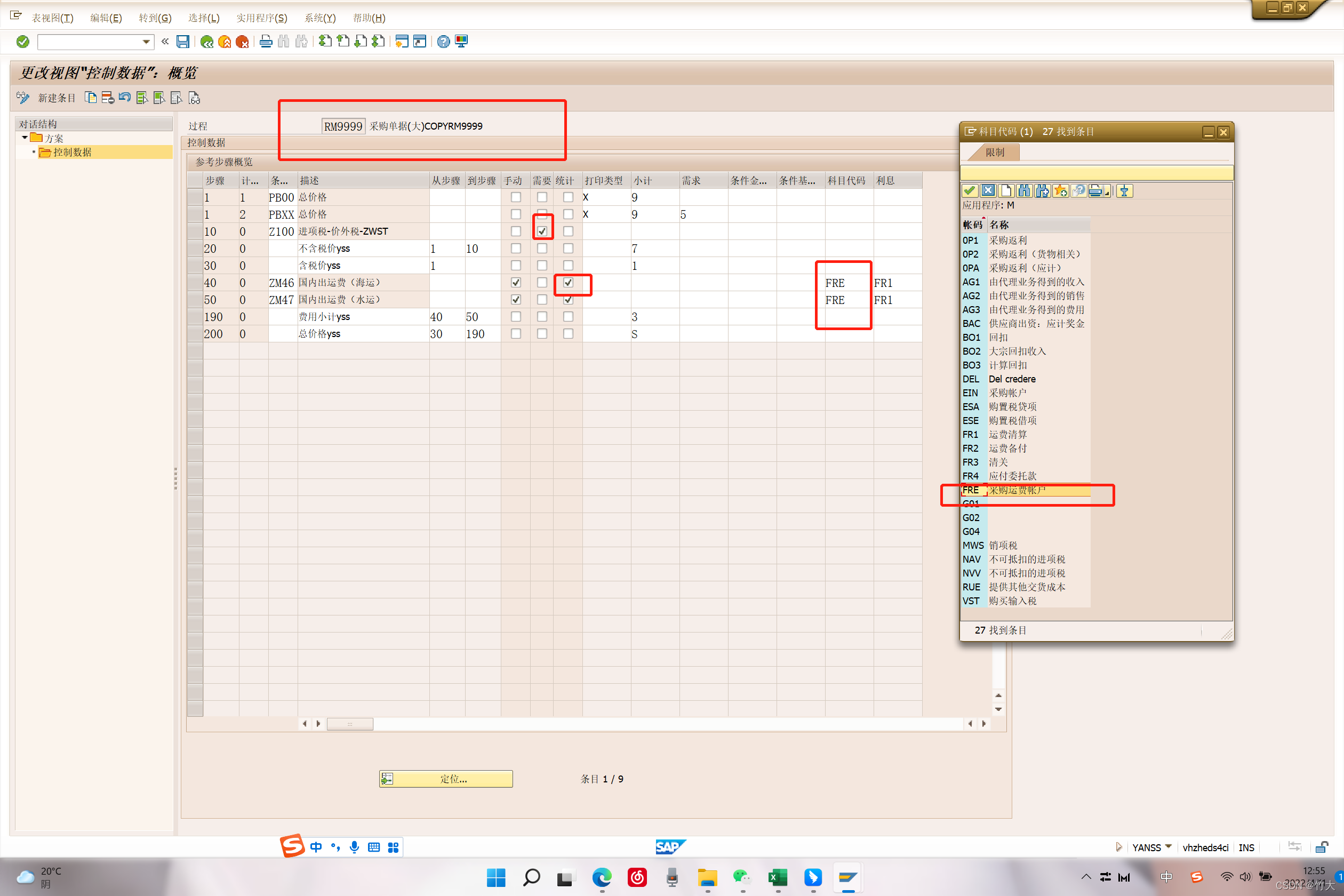This screenshot has height=896, width=1344.
Task: Click green checkmark in account key popup
Action: pos(969,191)
